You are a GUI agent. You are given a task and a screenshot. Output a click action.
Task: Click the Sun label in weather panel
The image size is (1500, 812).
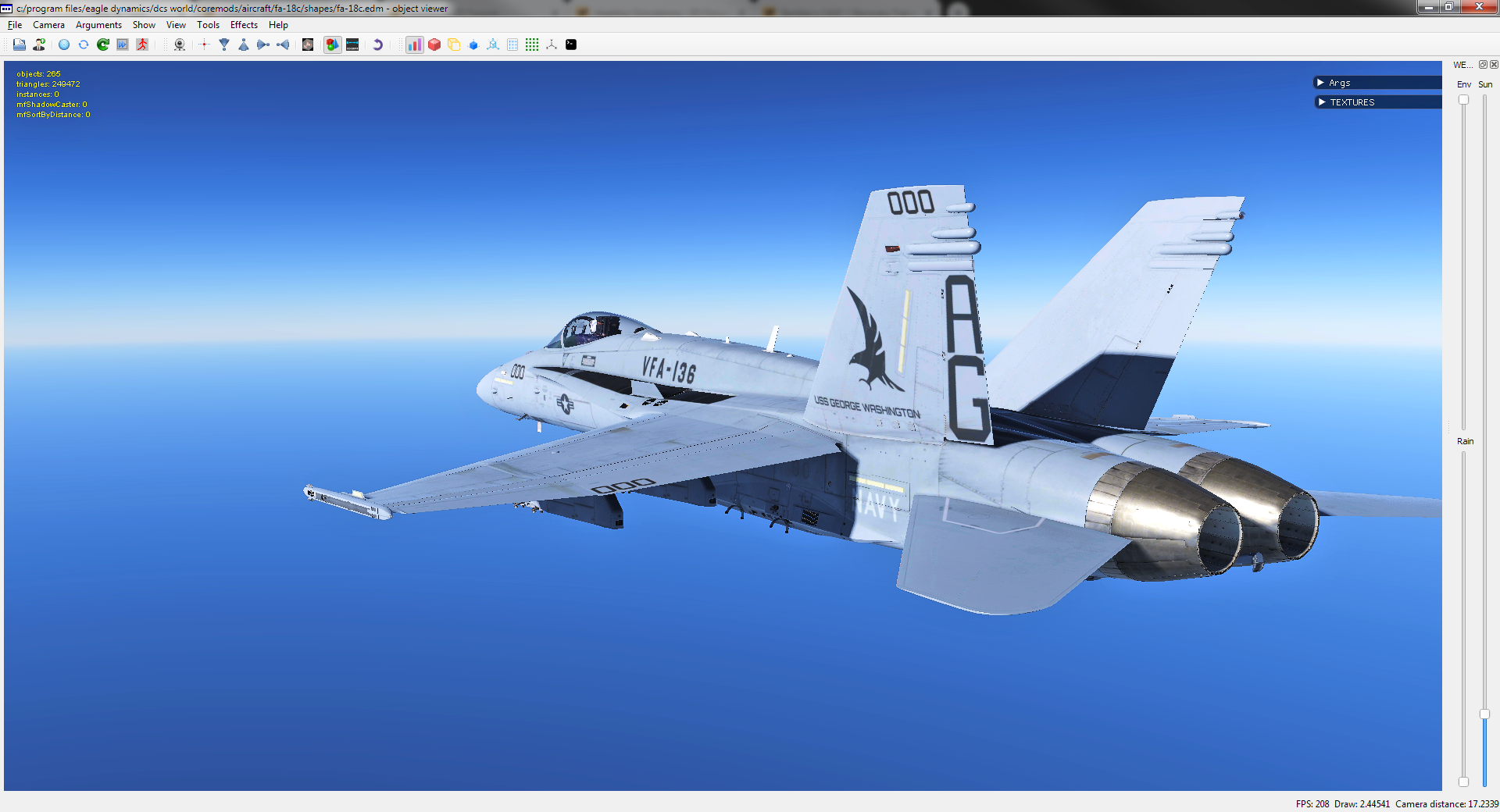[1485, 84]
